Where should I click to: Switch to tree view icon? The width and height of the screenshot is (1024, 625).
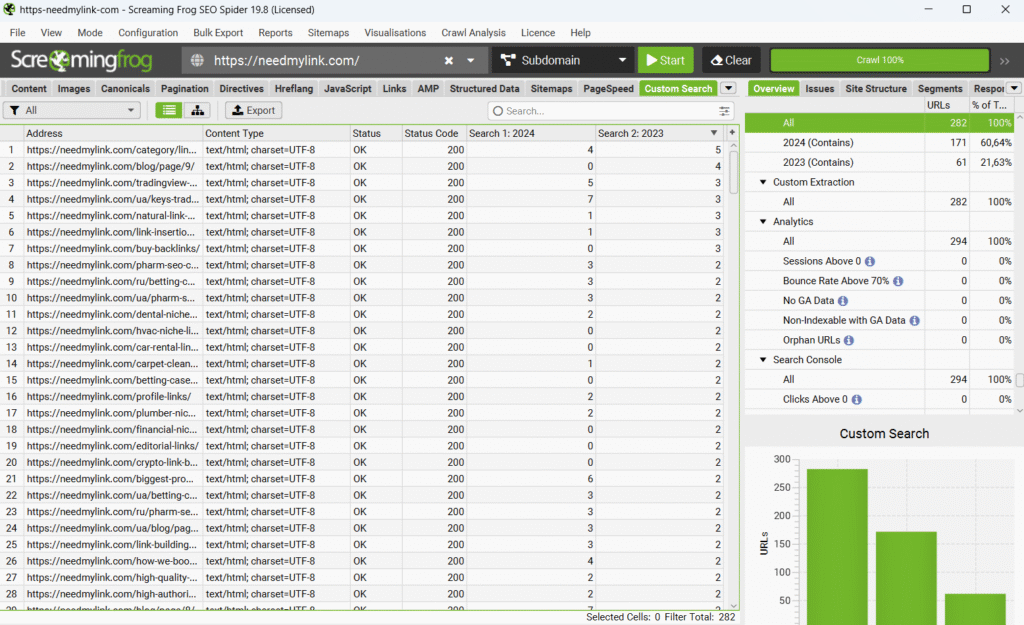click(197, 111)
